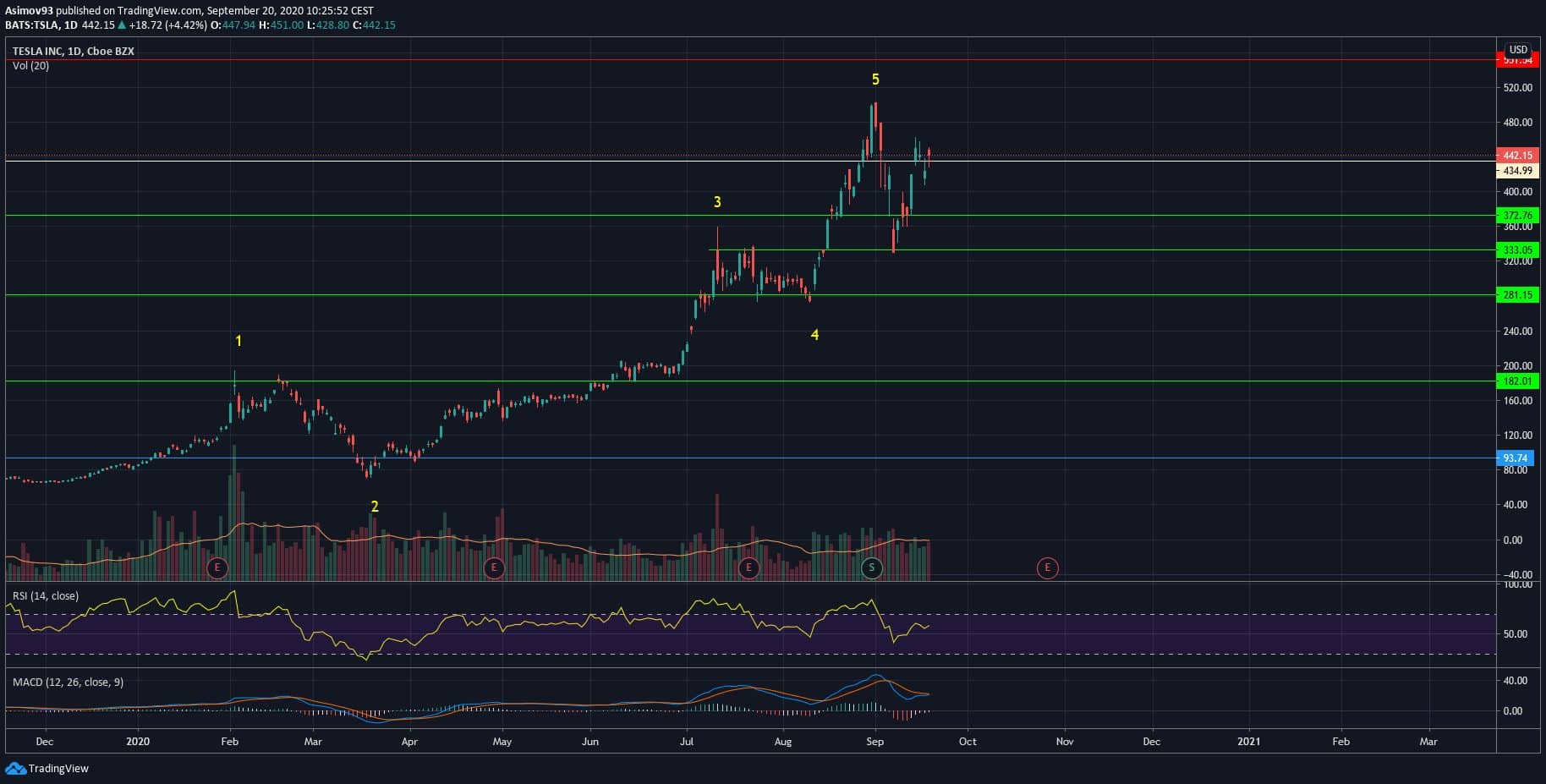Viewport: 1546px width, 784px height.
Task: Select the MACD (12, 26, close, 9) legend
Action: pyautogui.click(x=68, y=682)
